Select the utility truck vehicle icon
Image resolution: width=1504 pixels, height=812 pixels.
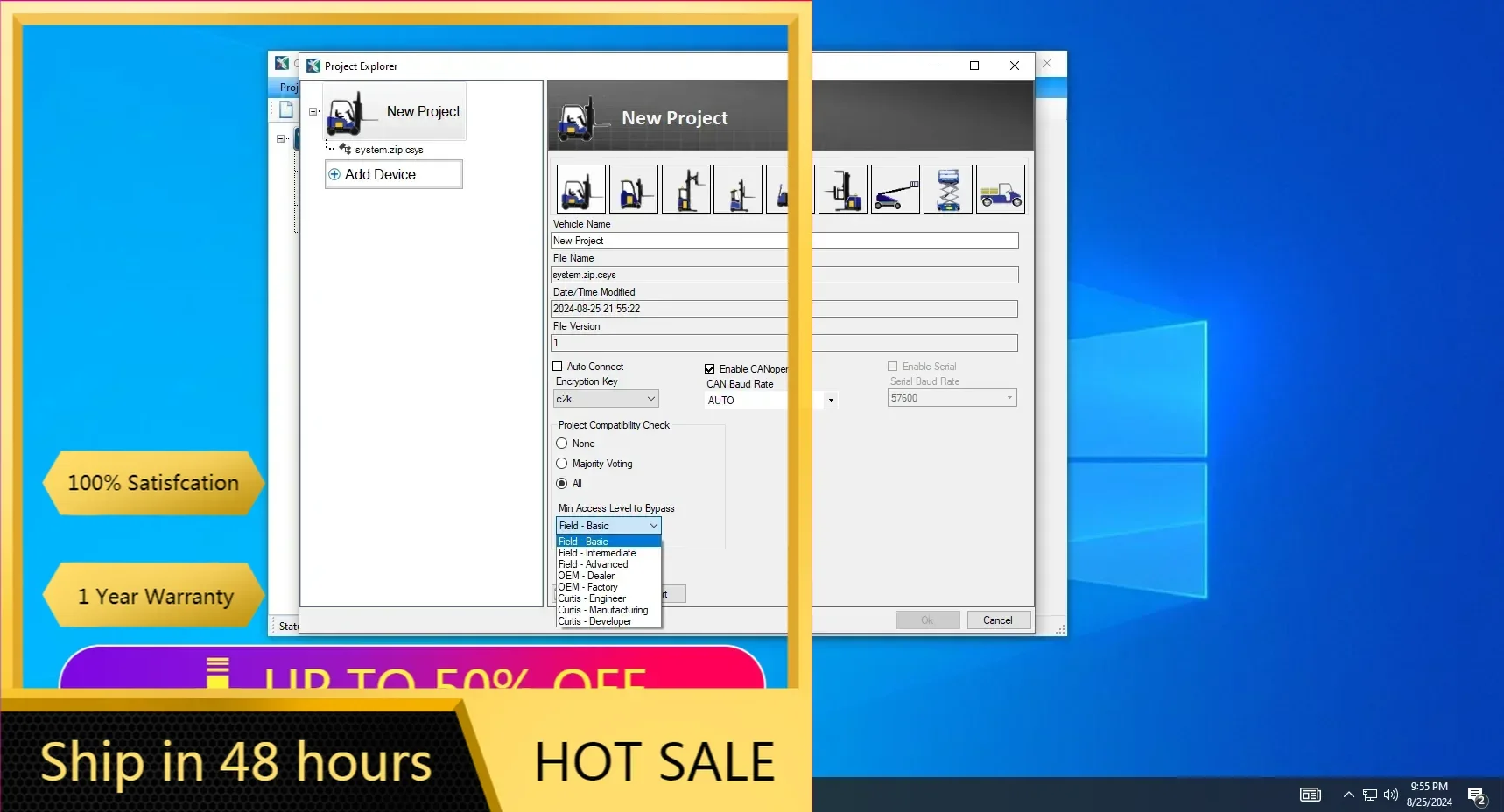(x=1000, y=188)
